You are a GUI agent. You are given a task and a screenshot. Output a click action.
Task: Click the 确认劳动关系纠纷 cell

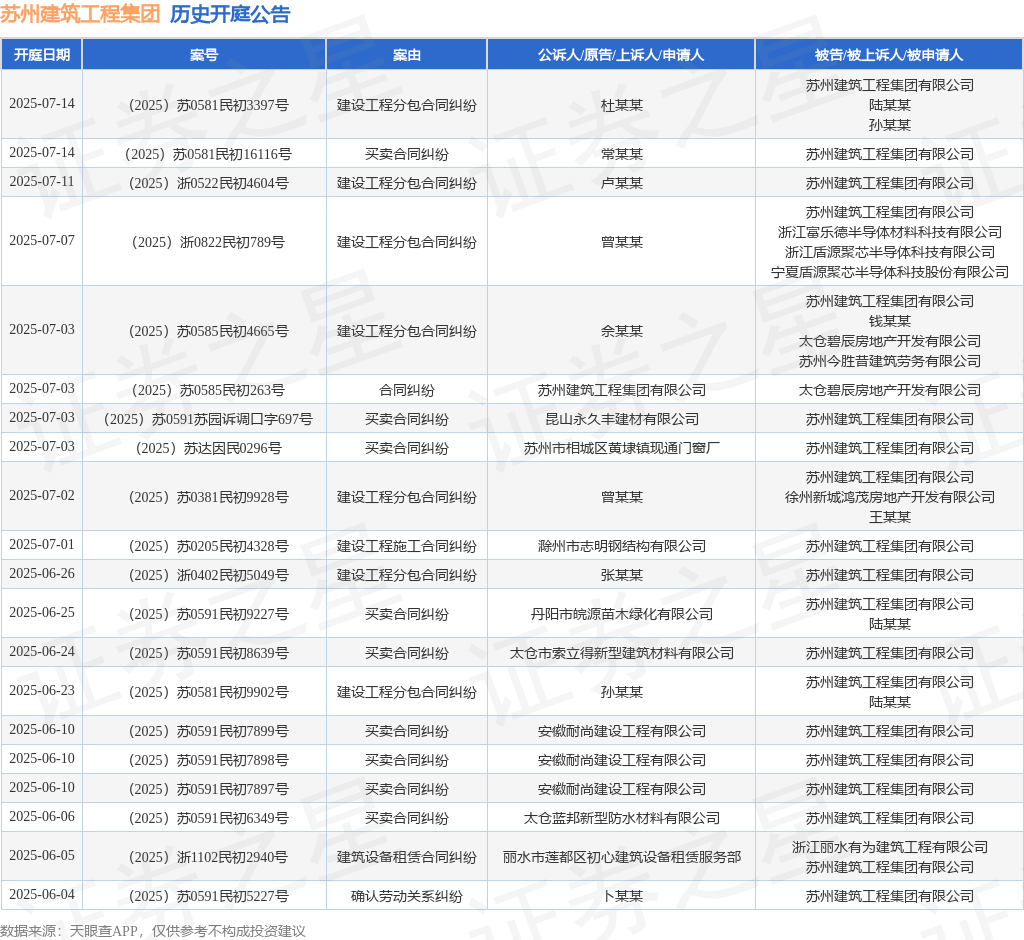pyautogui.click(x=406, y=896)
